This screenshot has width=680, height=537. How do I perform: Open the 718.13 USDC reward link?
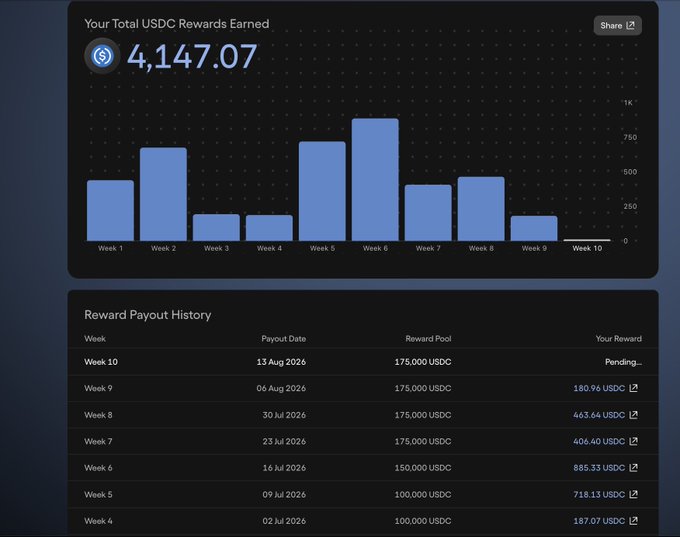[599, 494]
